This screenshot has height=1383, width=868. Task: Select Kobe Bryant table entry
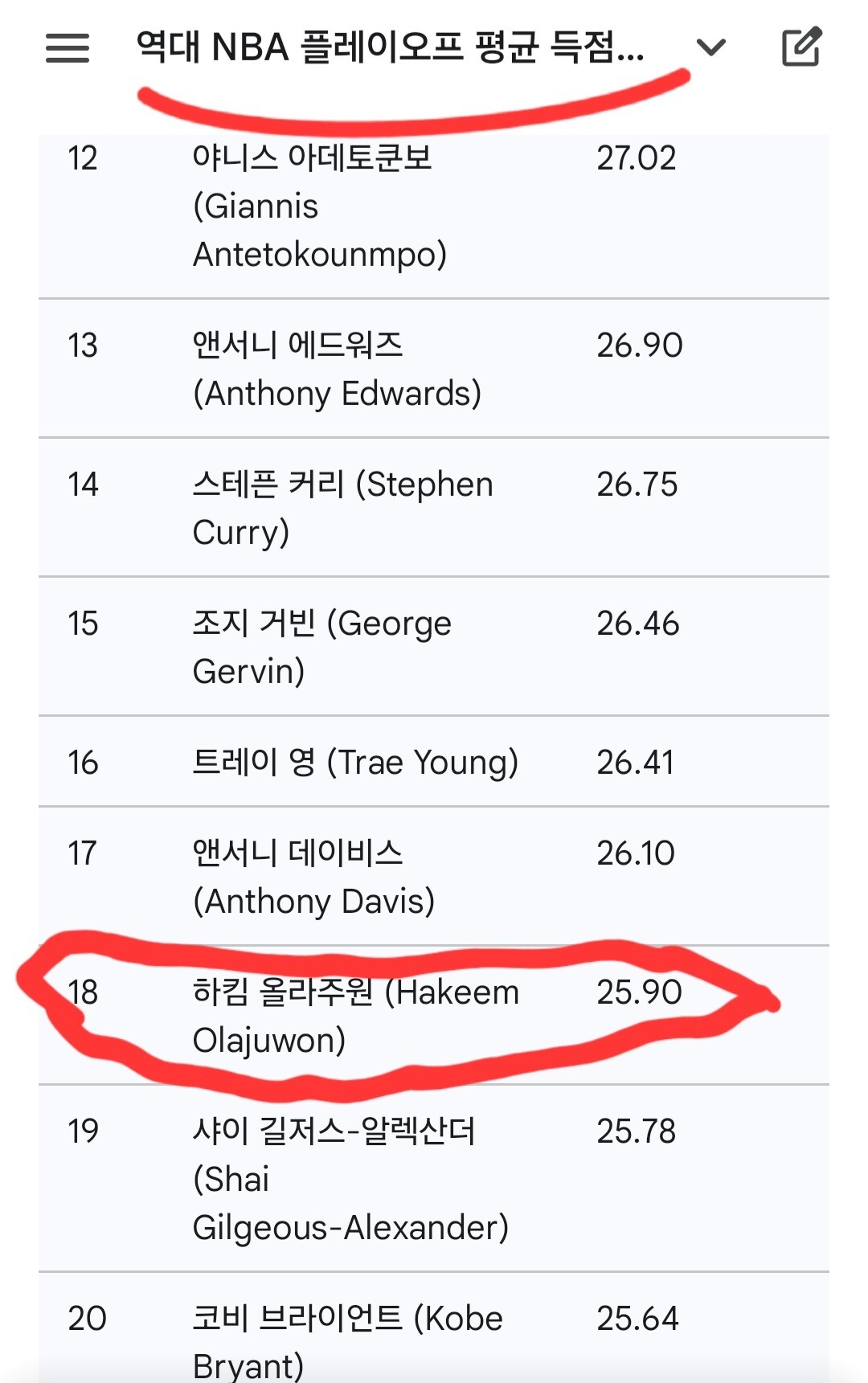[x=347, y=1340]
